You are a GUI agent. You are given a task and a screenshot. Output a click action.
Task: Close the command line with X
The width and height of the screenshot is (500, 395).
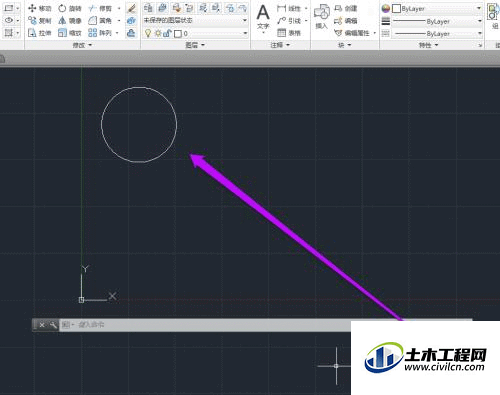42,324
